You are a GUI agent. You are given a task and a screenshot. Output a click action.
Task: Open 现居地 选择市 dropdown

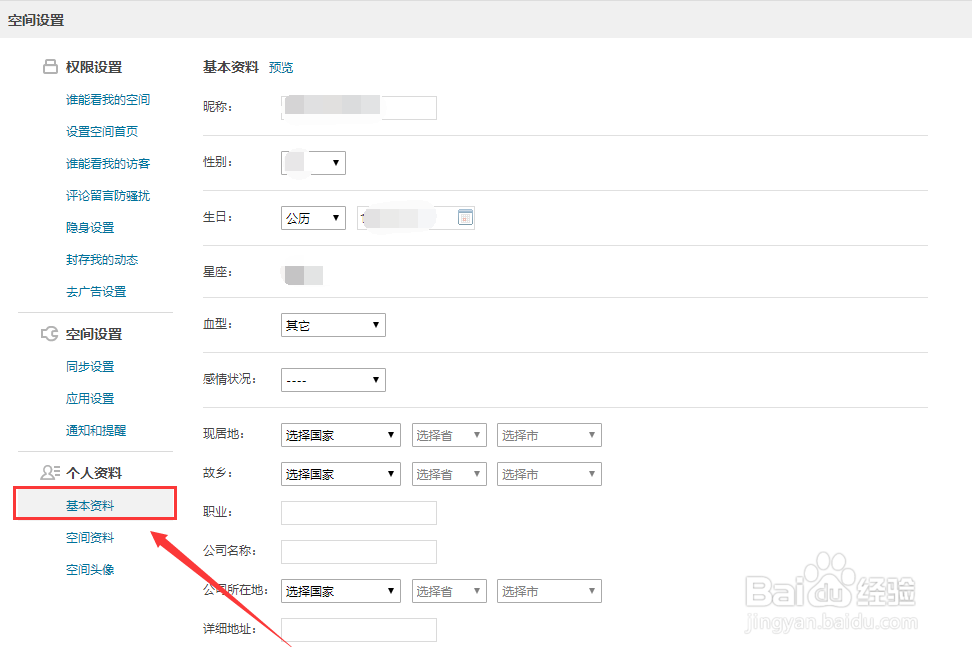549,435
